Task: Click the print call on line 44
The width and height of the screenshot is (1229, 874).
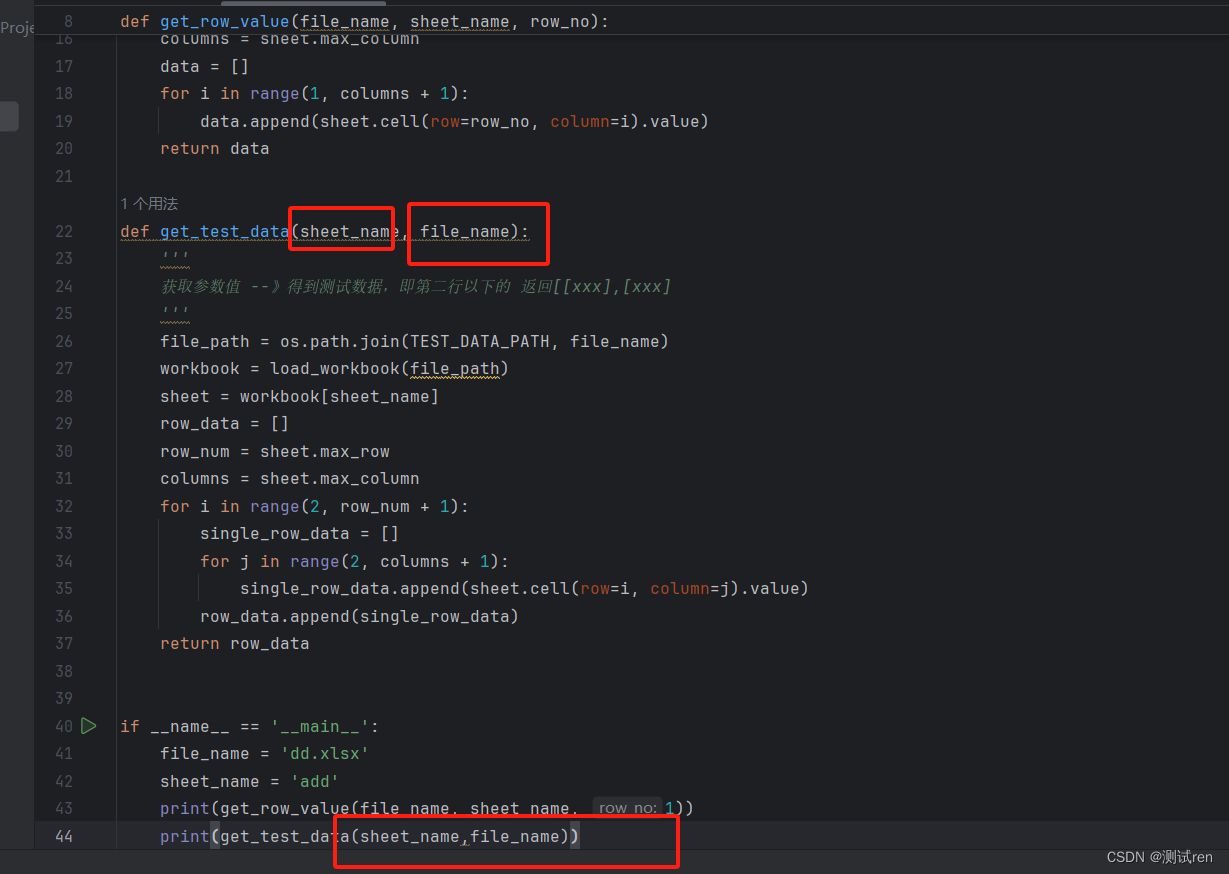Action: point(184,836)
